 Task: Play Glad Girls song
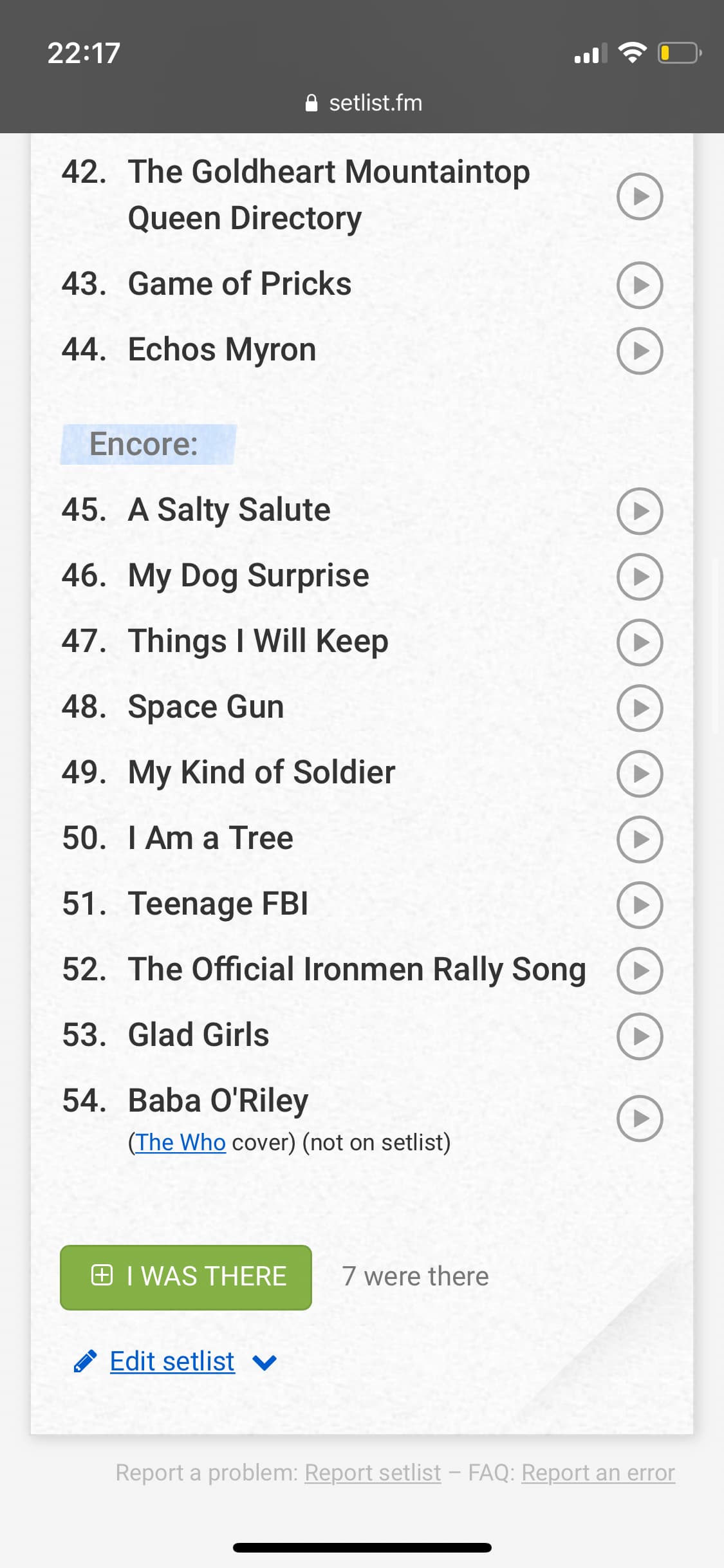(639, 1036)
